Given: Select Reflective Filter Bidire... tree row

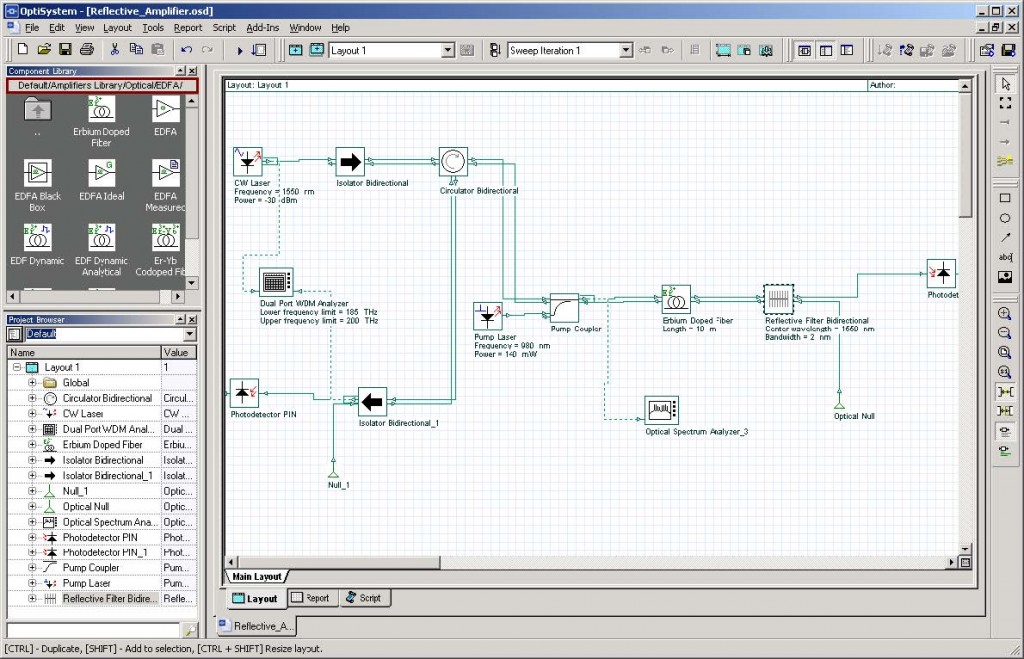Looking at the screenshot, I should [x=101, y=598].
